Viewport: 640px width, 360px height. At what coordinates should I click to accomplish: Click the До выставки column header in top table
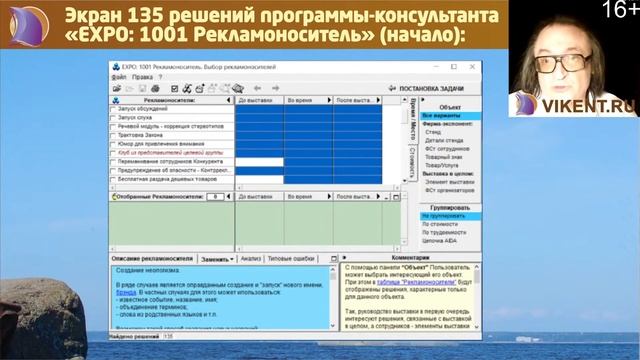pos(259,100)
